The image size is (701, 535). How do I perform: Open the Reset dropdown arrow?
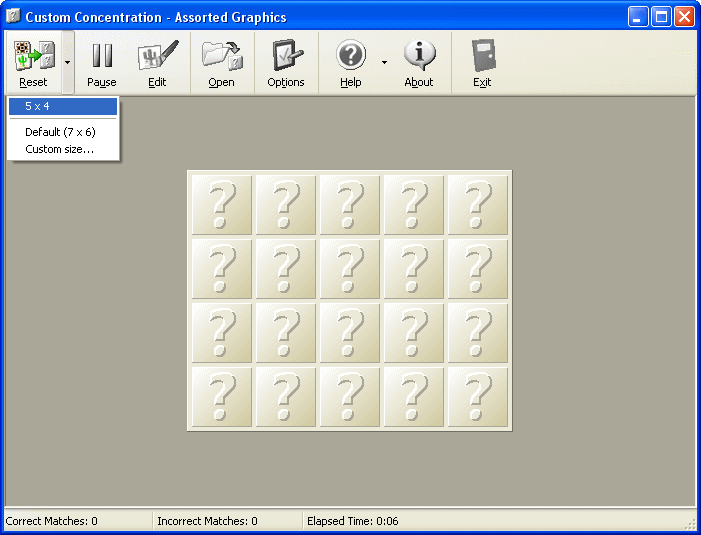[x=68, y=62]
